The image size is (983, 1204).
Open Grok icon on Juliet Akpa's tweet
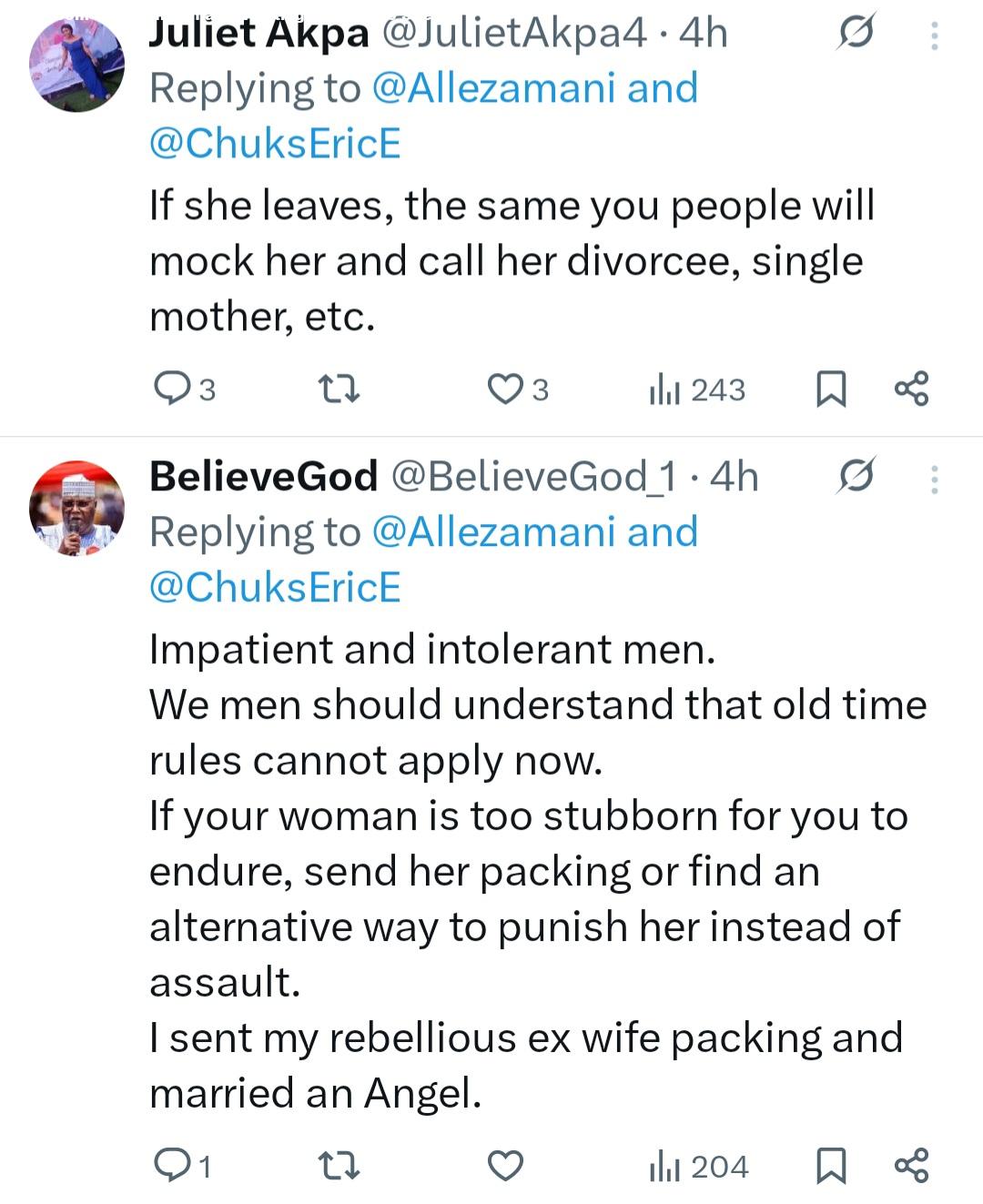click(x=856, y=33)
